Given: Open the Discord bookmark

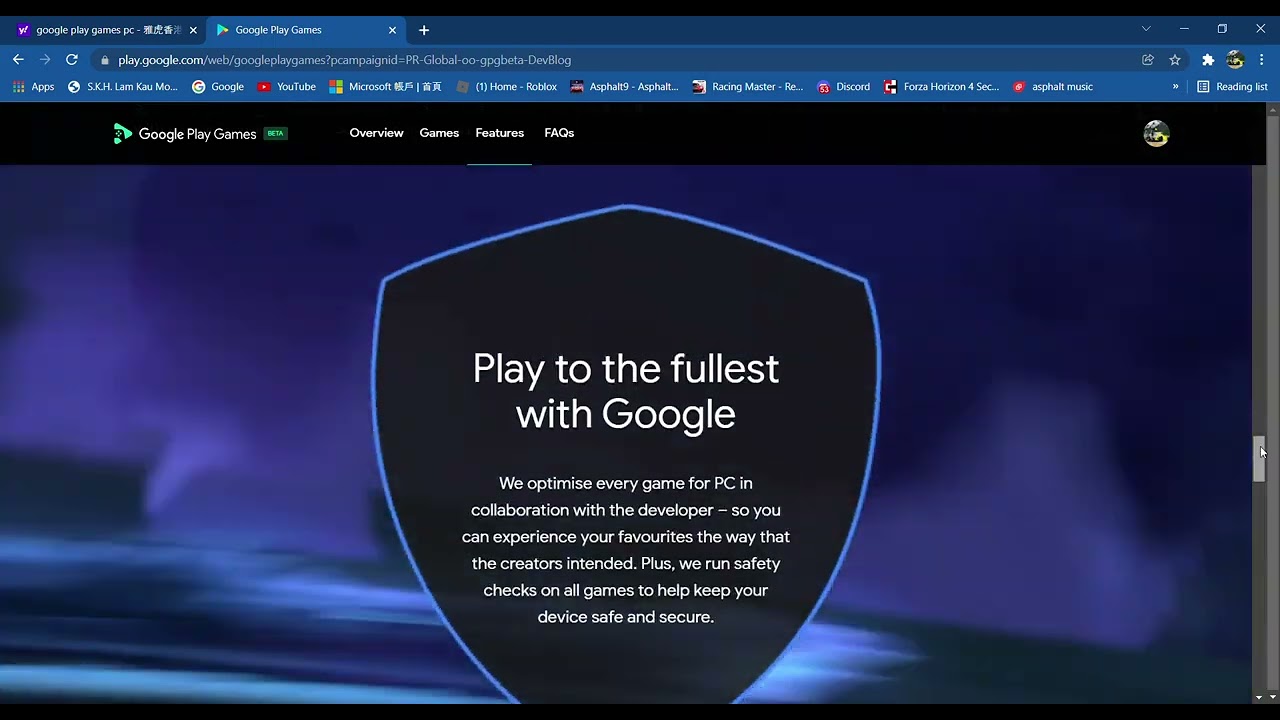Looking at the screenshot, I should pyautogui.click(x=843, y=87).
